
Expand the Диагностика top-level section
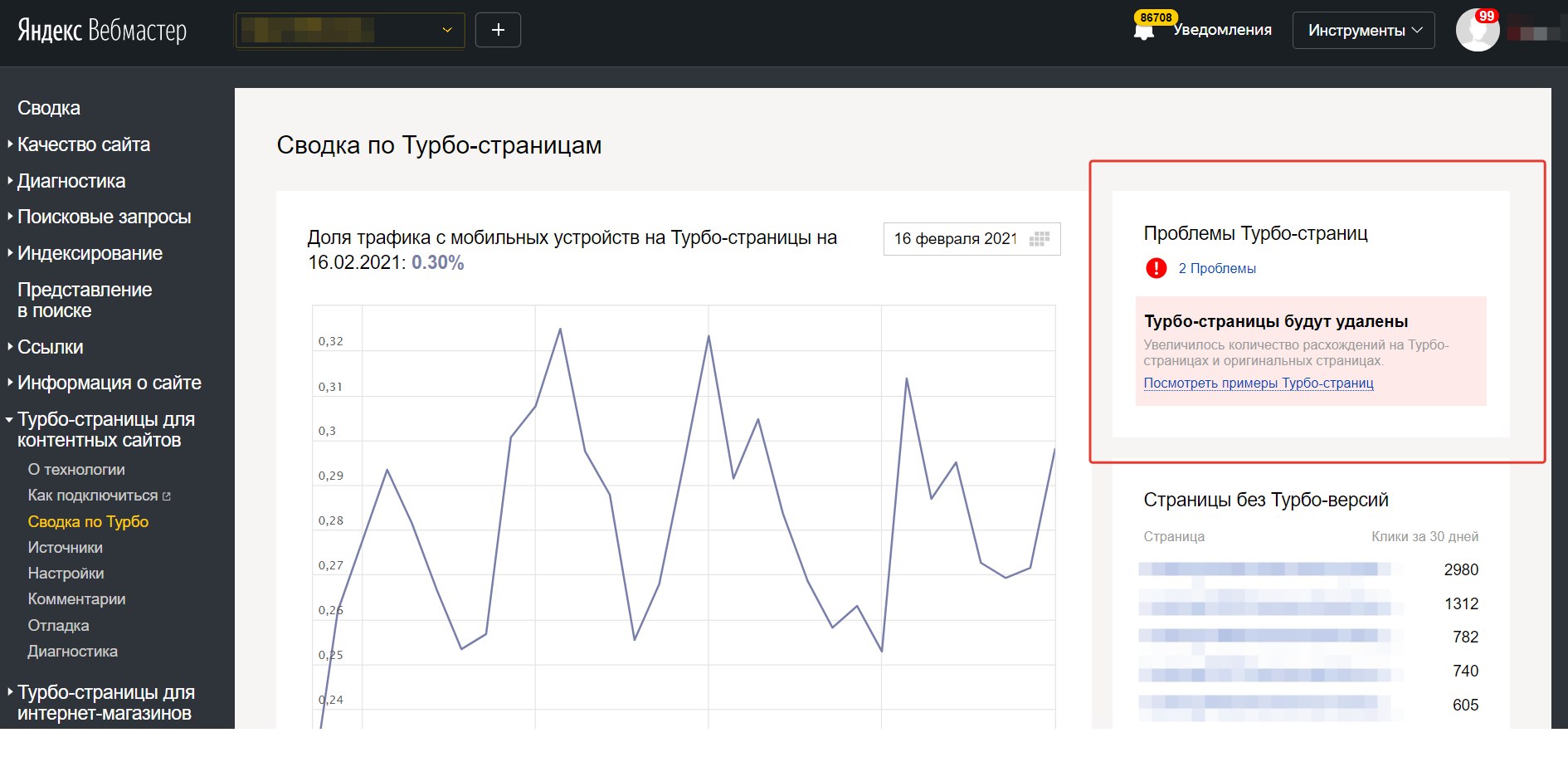71,181
